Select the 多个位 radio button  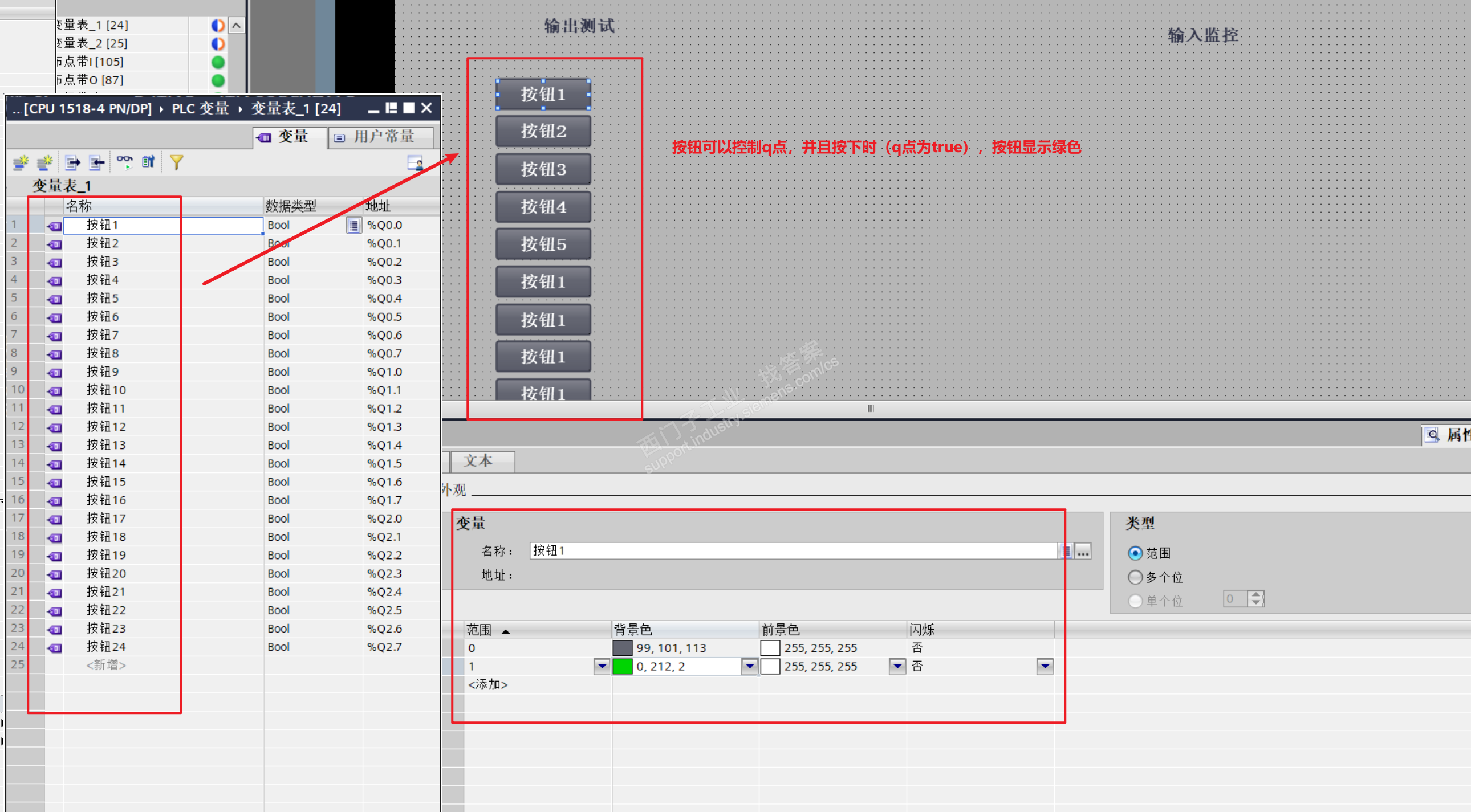pos(1135,577)
